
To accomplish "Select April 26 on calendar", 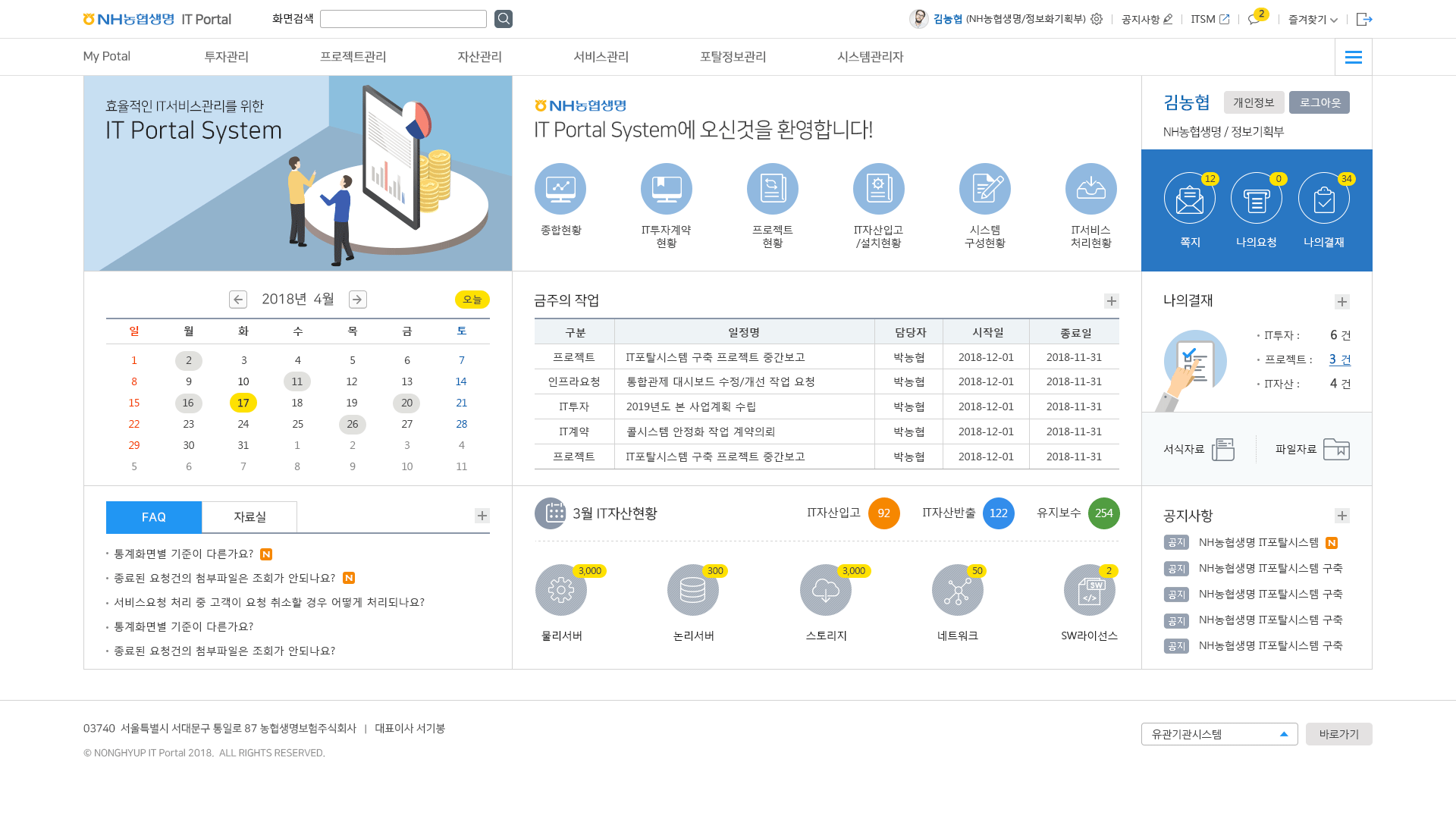I will click(x=353, y=424).
